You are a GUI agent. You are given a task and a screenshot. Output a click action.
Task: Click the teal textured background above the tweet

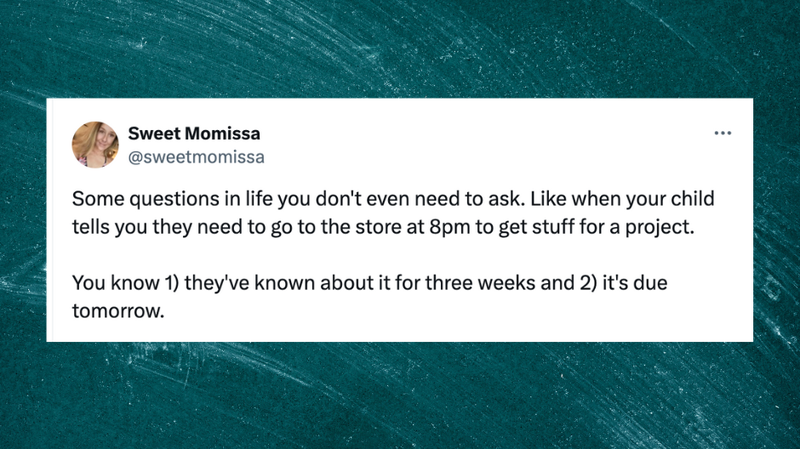click(x=400, y=50)
